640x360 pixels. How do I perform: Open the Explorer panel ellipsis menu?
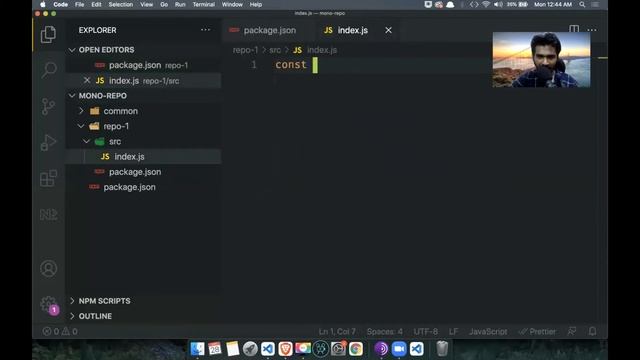pyautogui.click(x=205, y=30)
